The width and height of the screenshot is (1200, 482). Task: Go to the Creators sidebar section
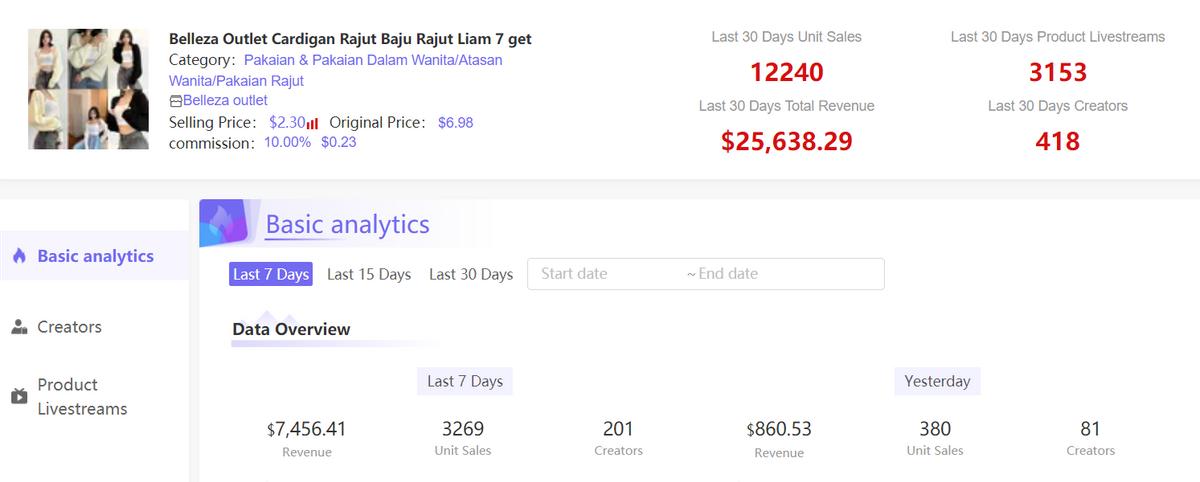pyautogui.click(x=69, y=327)
